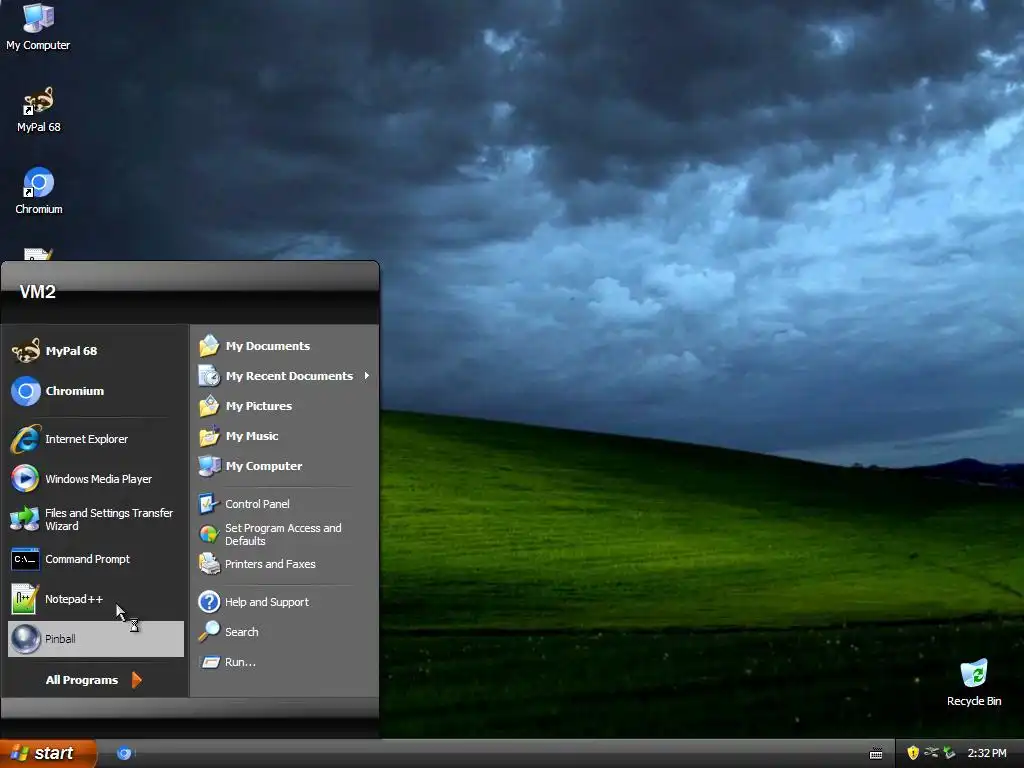The height and width of the screenshot is (768, 1024).
Task: Click the VM2 user name header
Action: [38, 292]
